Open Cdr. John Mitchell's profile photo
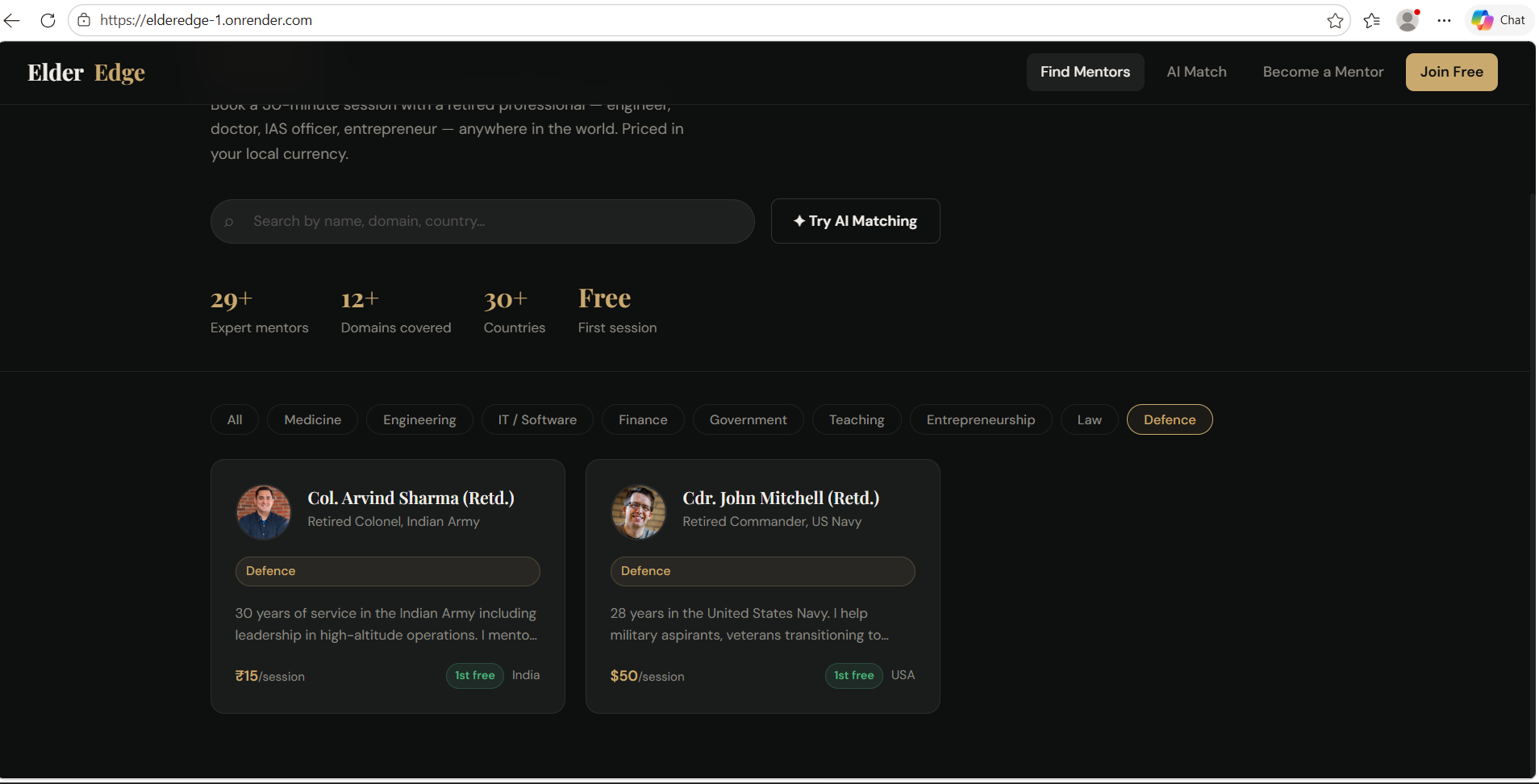This screenshot has width=1539, height=784. (x=638, y=511)
